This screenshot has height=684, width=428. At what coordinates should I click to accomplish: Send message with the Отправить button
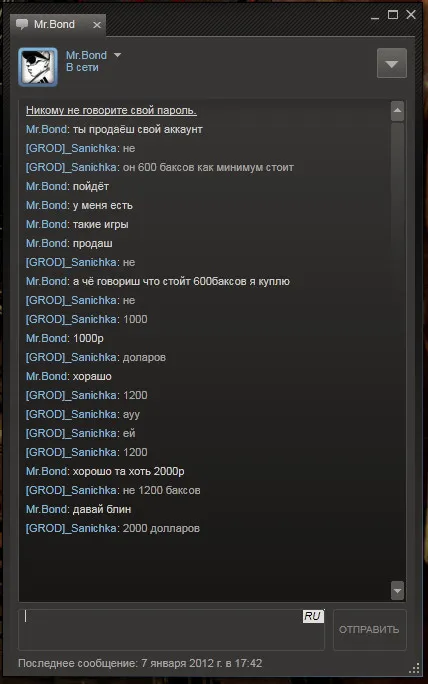click(370, 629)
